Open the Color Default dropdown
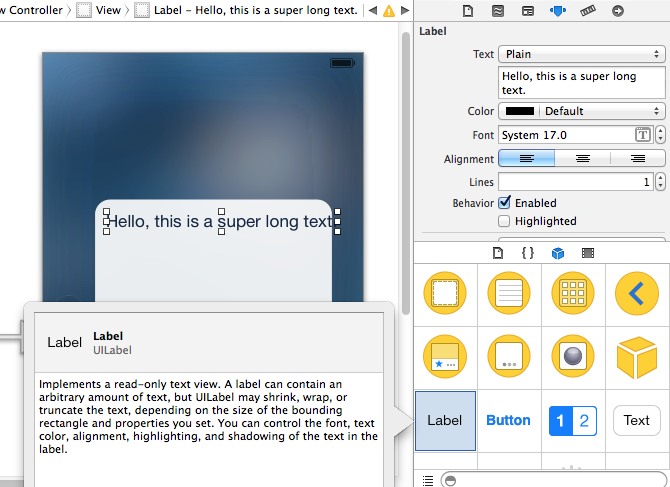 pyautogui.click(x=603, y=111)
